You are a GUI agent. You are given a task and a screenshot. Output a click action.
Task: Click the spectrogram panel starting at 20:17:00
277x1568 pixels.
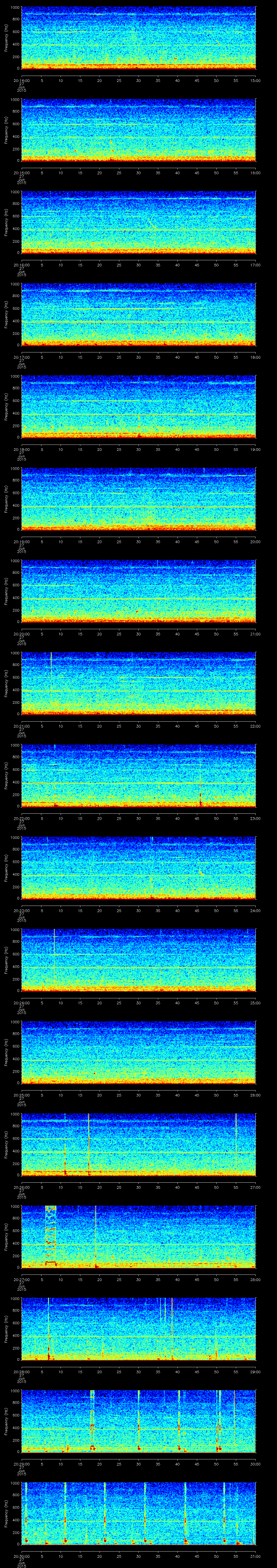139,315
